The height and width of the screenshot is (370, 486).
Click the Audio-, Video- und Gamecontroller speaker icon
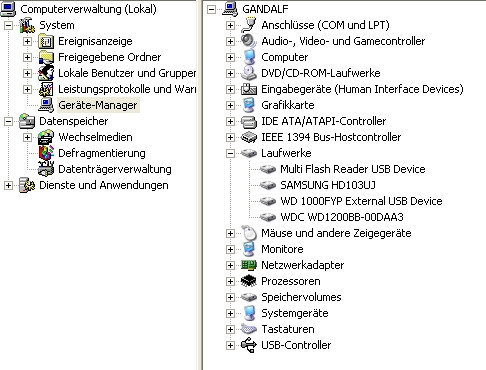click(249, 41)
